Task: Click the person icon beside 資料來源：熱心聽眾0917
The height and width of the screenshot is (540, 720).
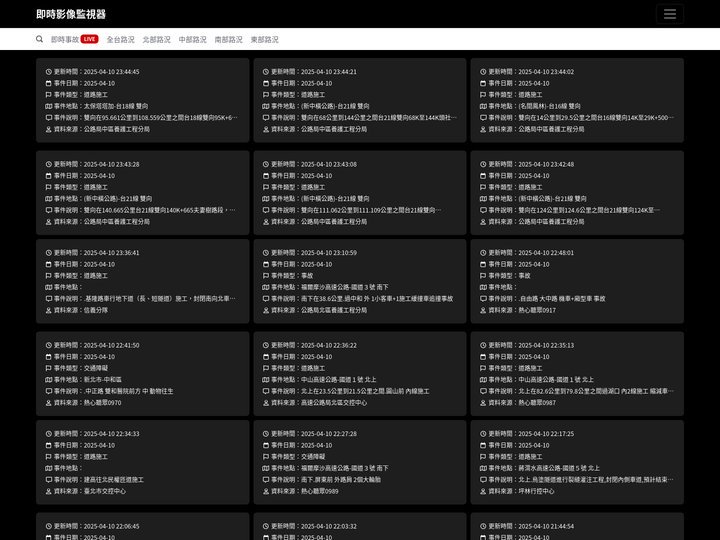Action: [x=483, y=310]
